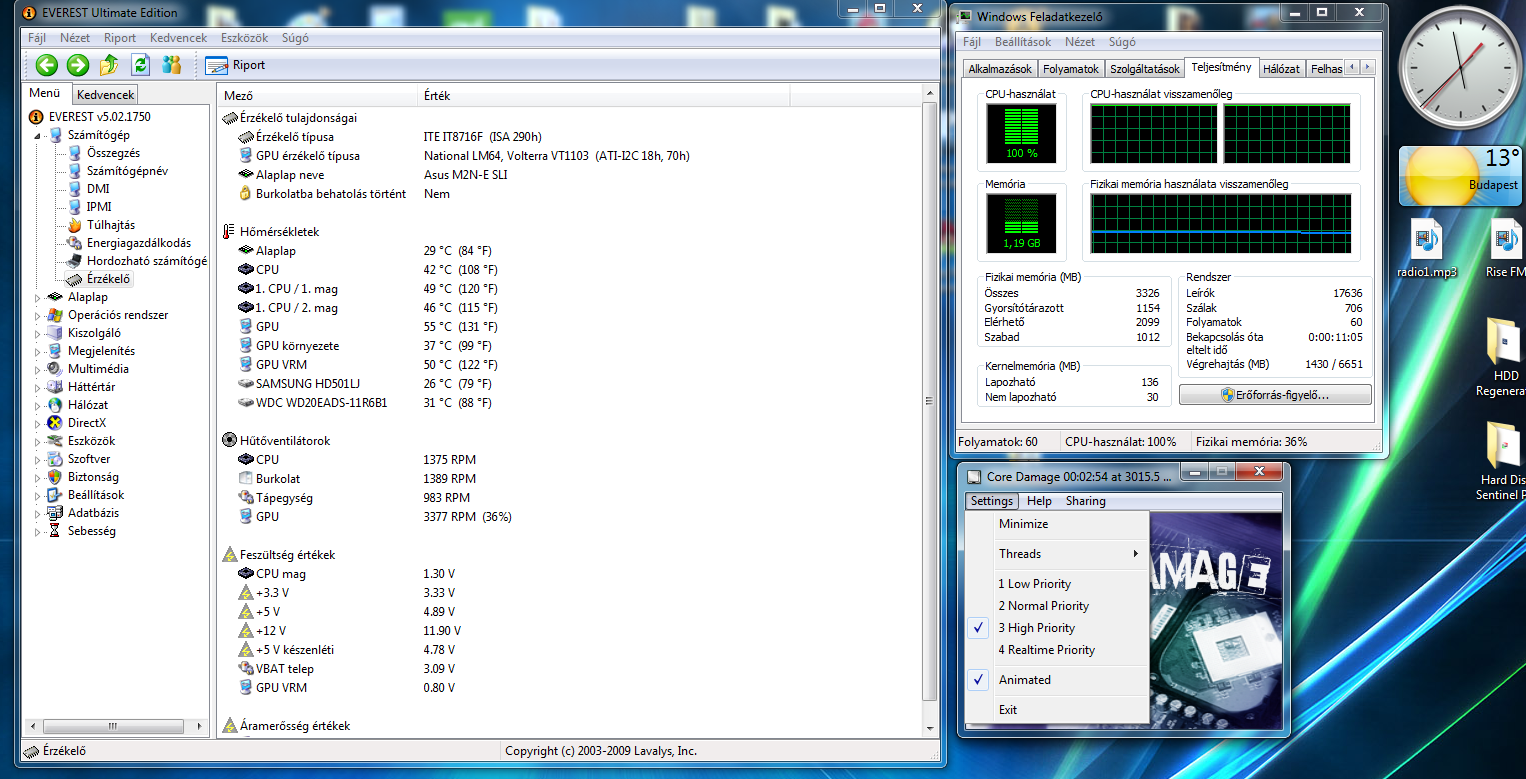Image resolution: width=1526 pixels, height=779 pixels.
Task: Expand the Beállítások tree node
Action: 39,495
